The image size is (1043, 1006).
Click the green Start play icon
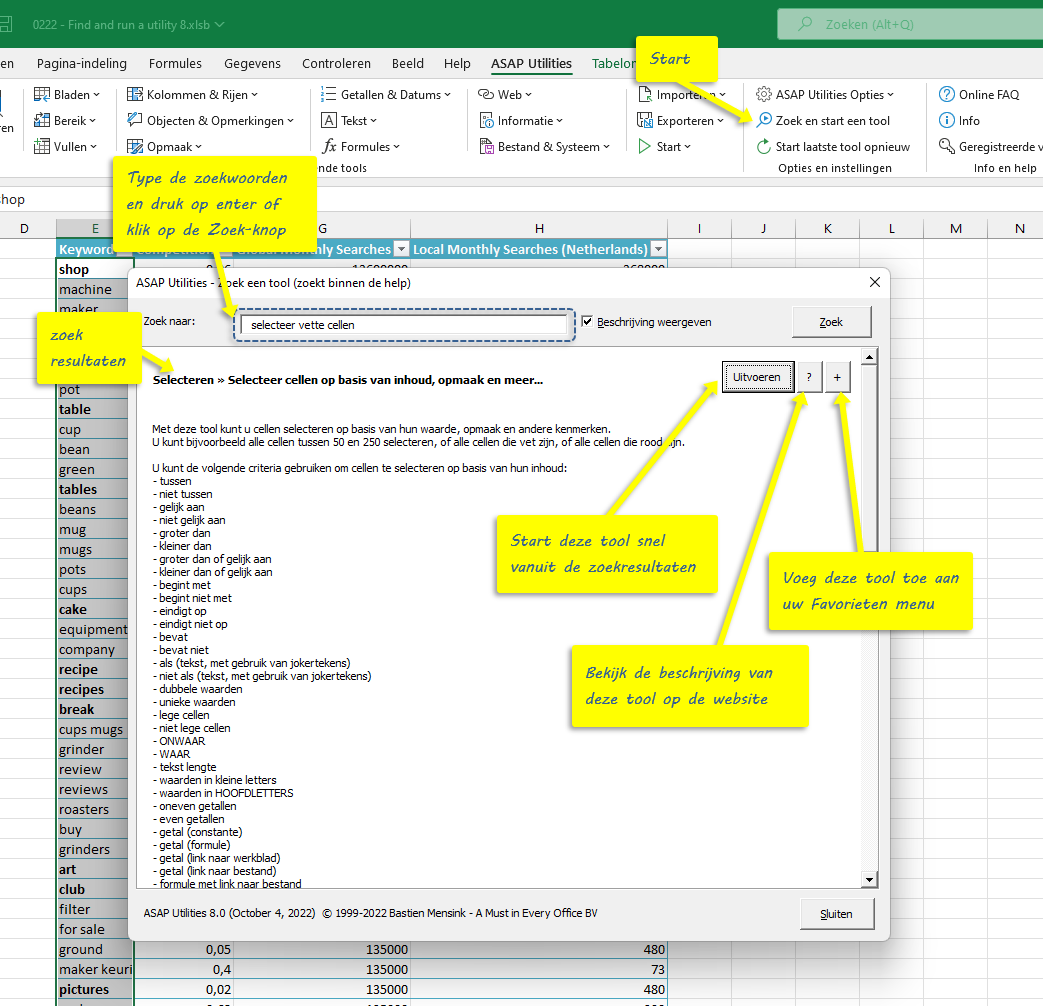point(645,146)
